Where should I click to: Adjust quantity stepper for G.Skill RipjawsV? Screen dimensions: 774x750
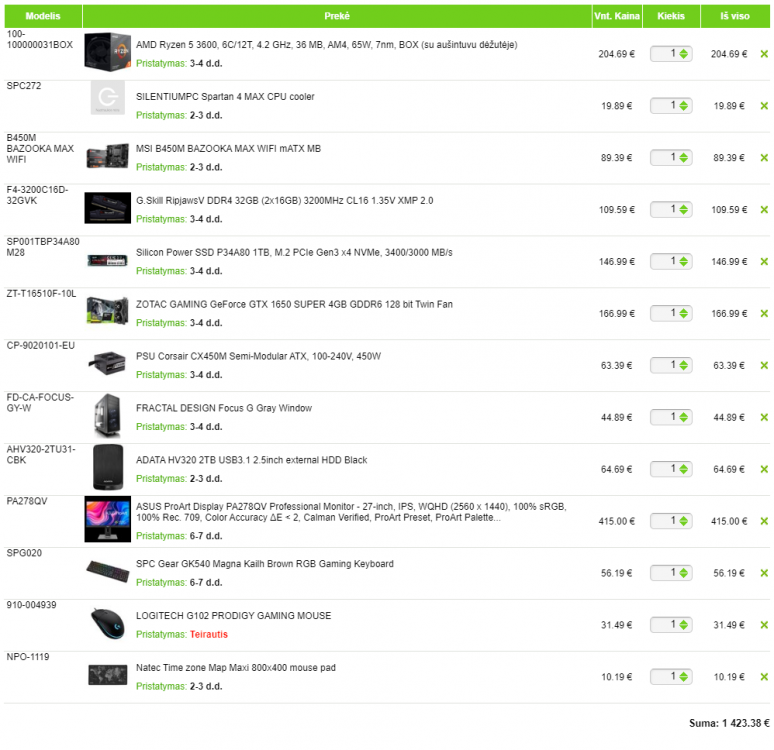[683, 209]
